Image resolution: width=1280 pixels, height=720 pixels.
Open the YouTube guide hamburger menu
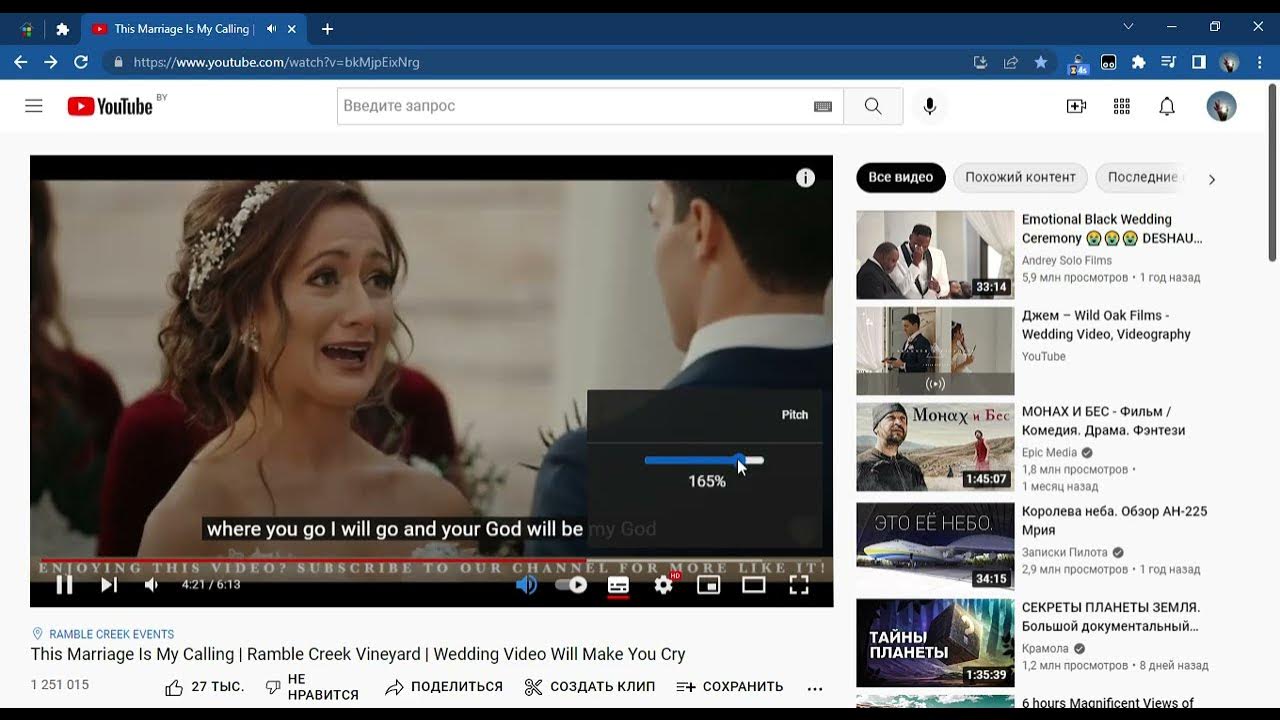point(34,106)
